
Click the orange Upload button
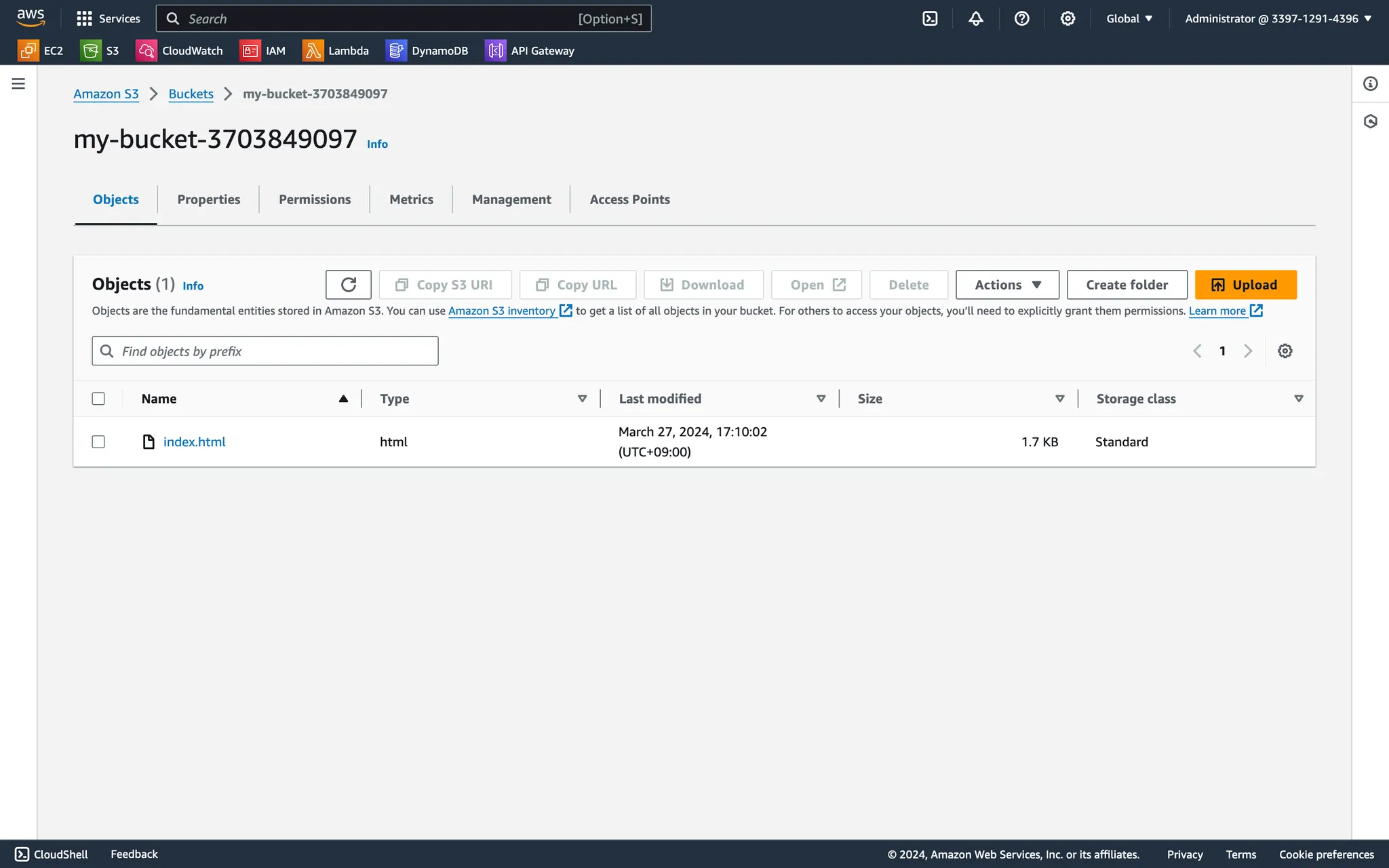[1245, 285]
